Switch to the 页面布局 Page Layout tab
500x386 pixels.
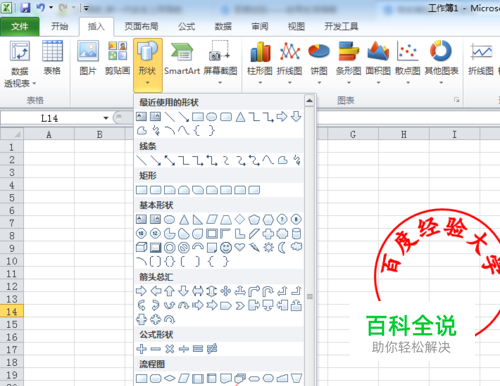[x=141, y=26]
